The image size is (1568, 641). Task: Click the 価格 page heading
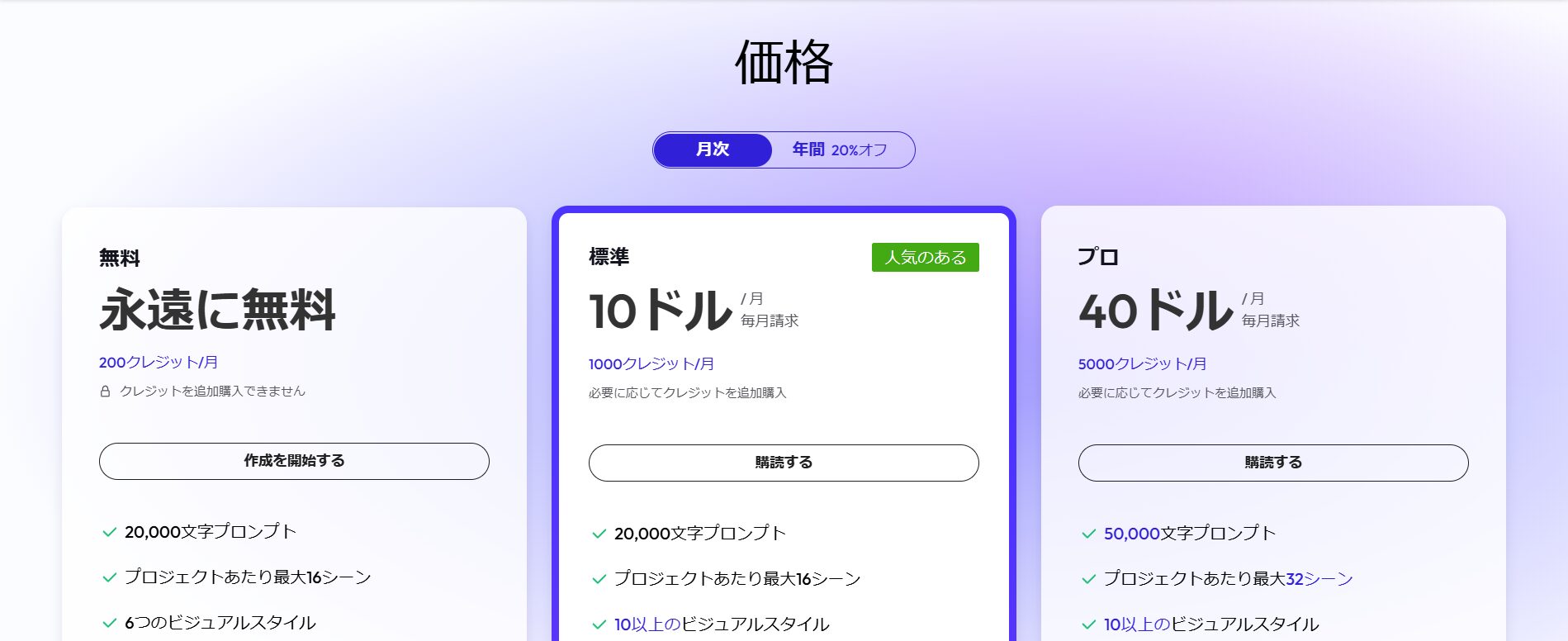784,63
